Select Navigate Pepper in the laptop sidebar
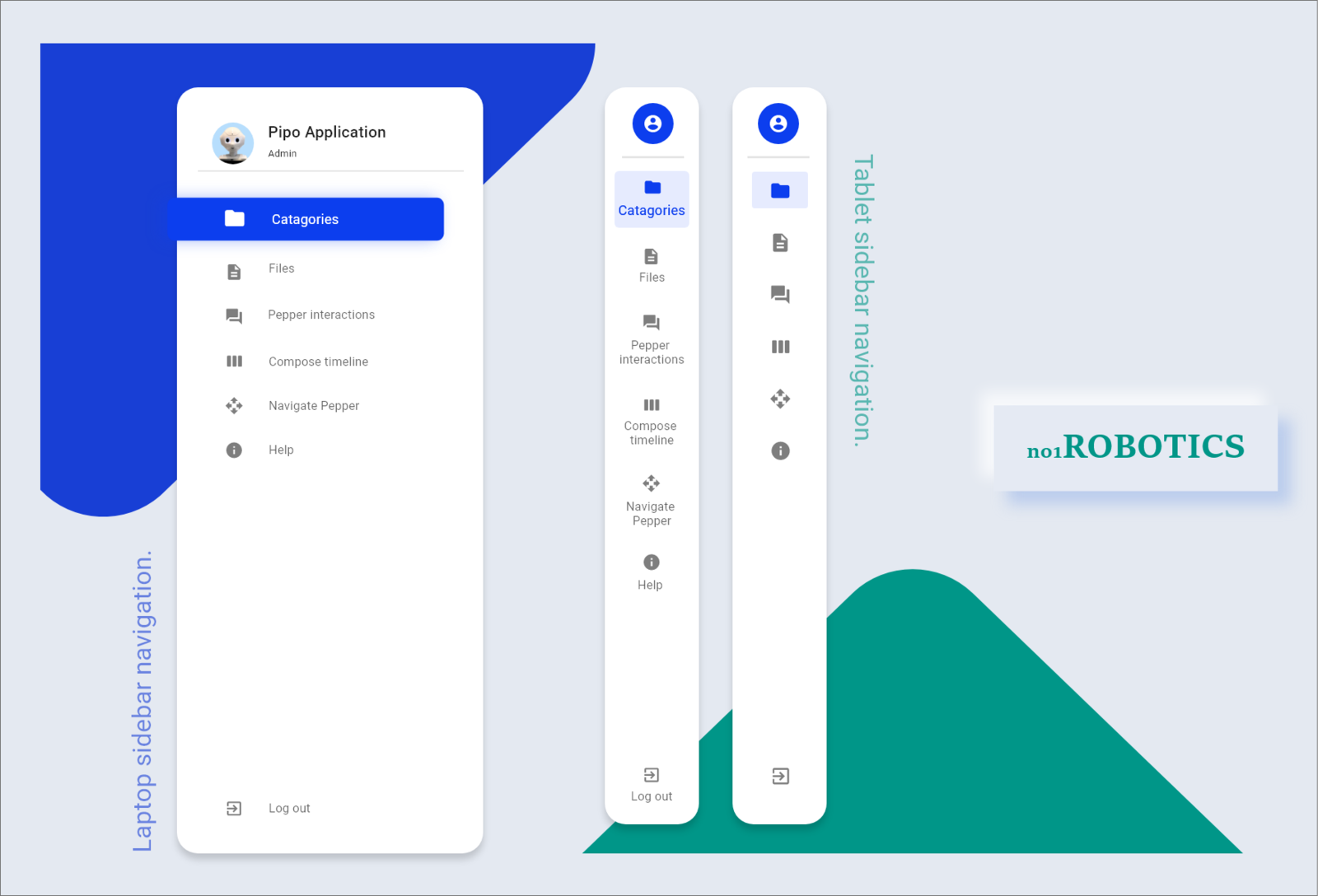The height and width of the screenshot is (896, 1318). (313, 405)
